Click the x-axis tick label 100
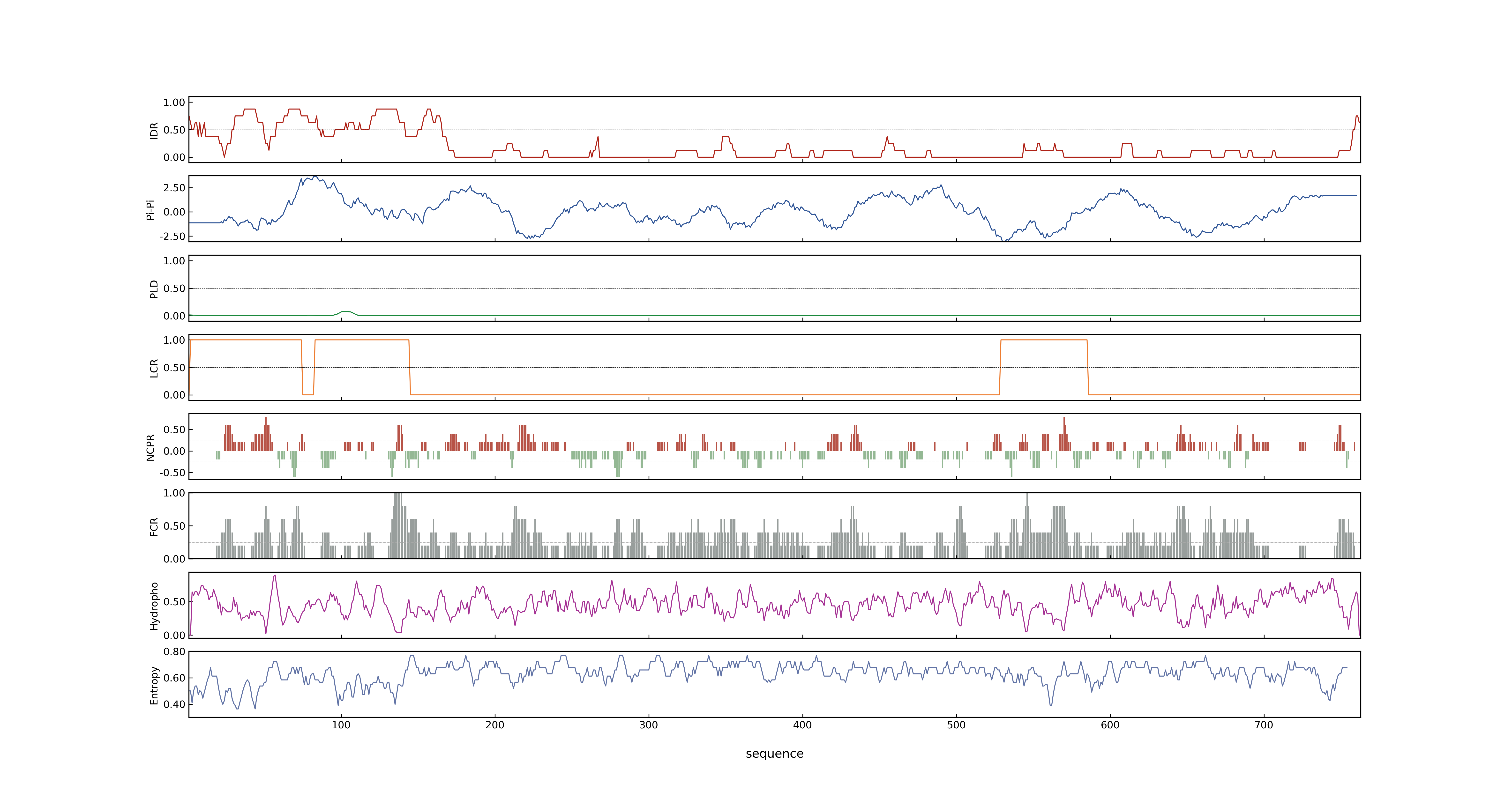The height and width of the screenshot is (806, 1512). (x=341, y=725)
